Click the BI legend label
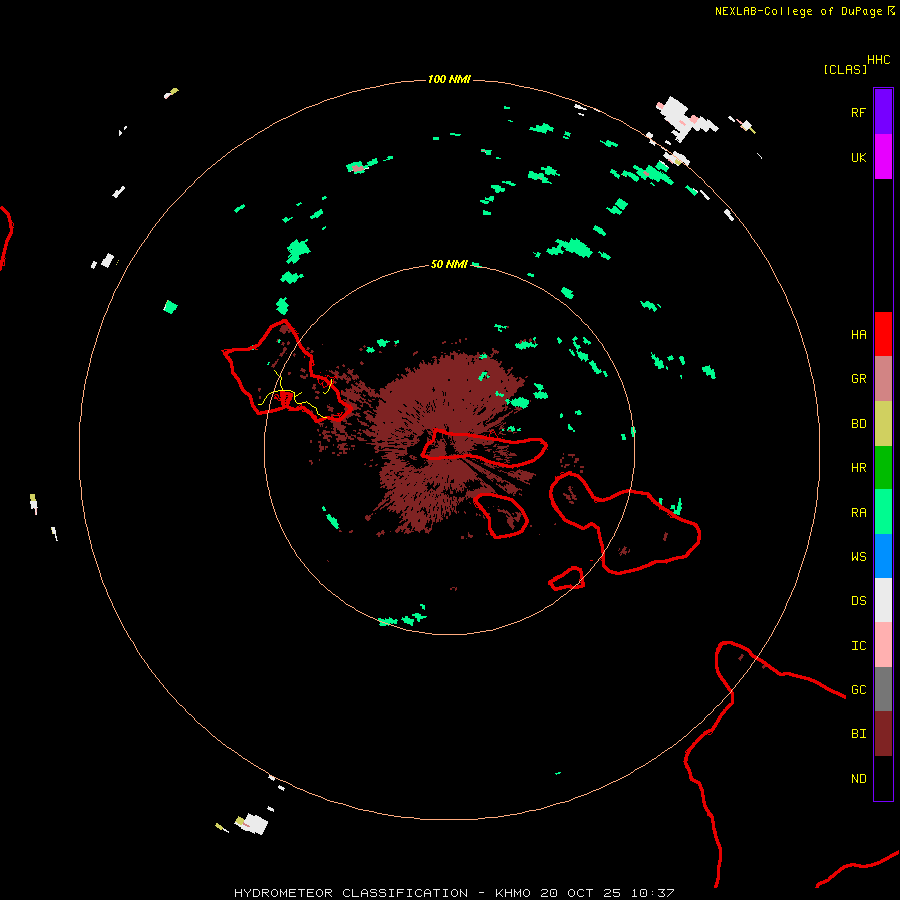900x900 pixels. click(858, 734)
